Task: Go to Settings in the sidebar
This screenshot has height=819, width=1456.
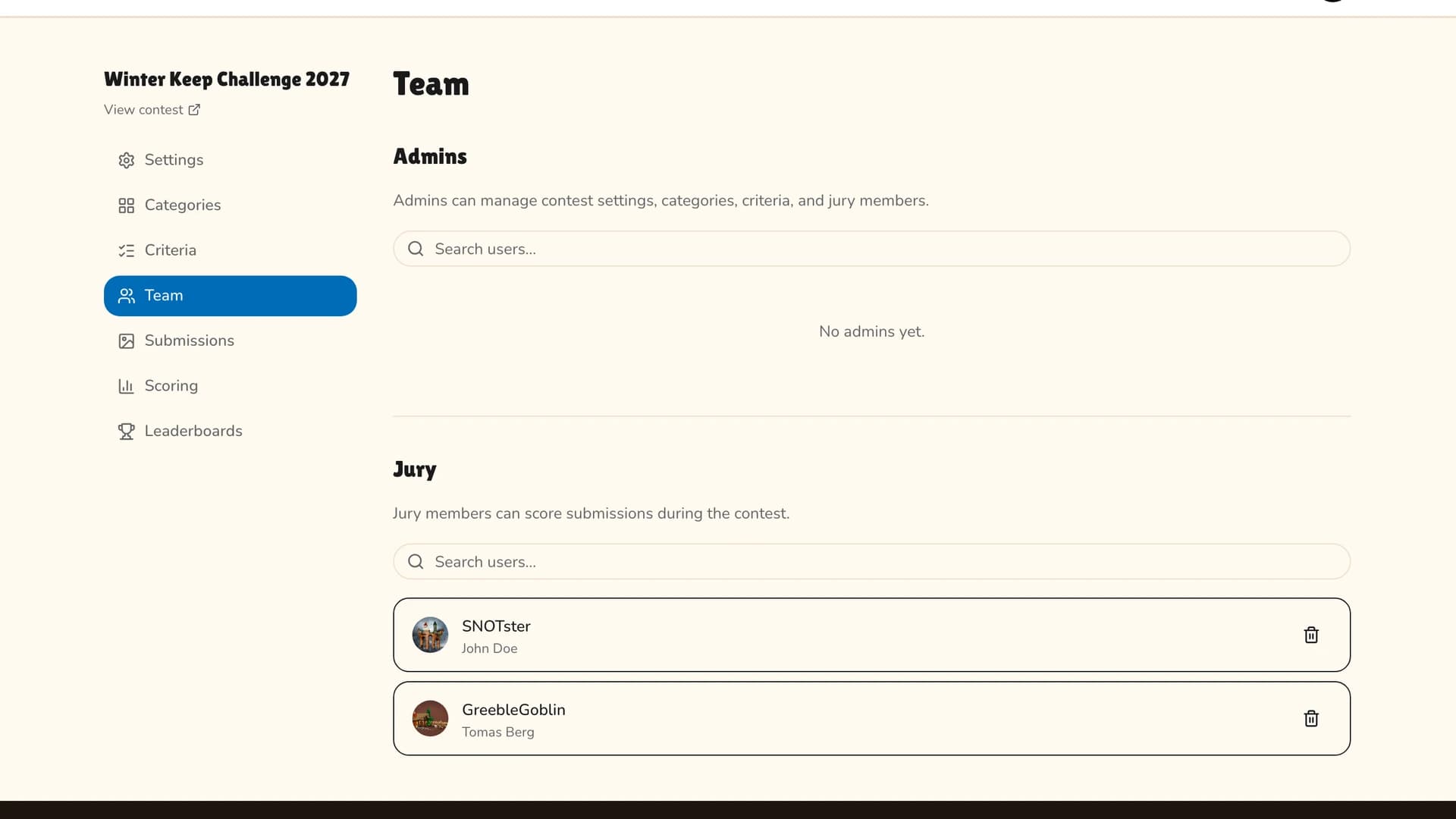Action: 230,160
